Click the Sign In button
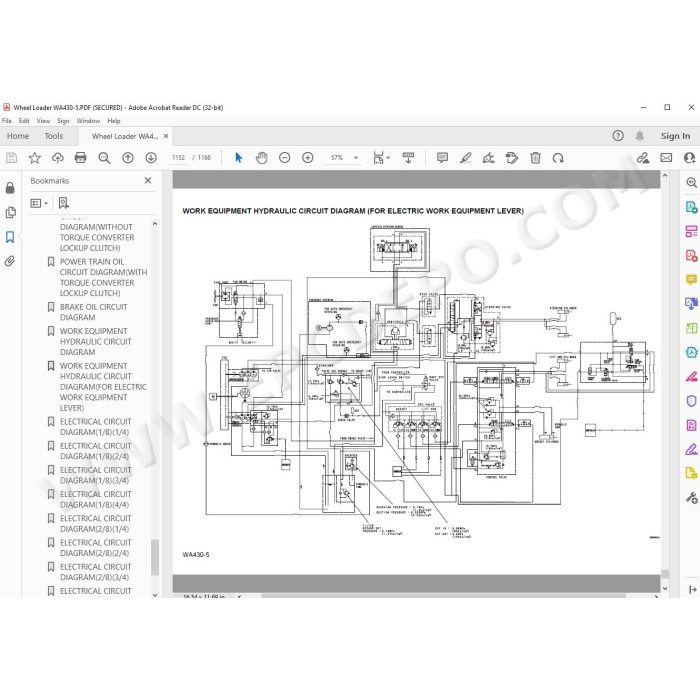The width and height of the screenshot is (700, 700). (x=675, y=136)
